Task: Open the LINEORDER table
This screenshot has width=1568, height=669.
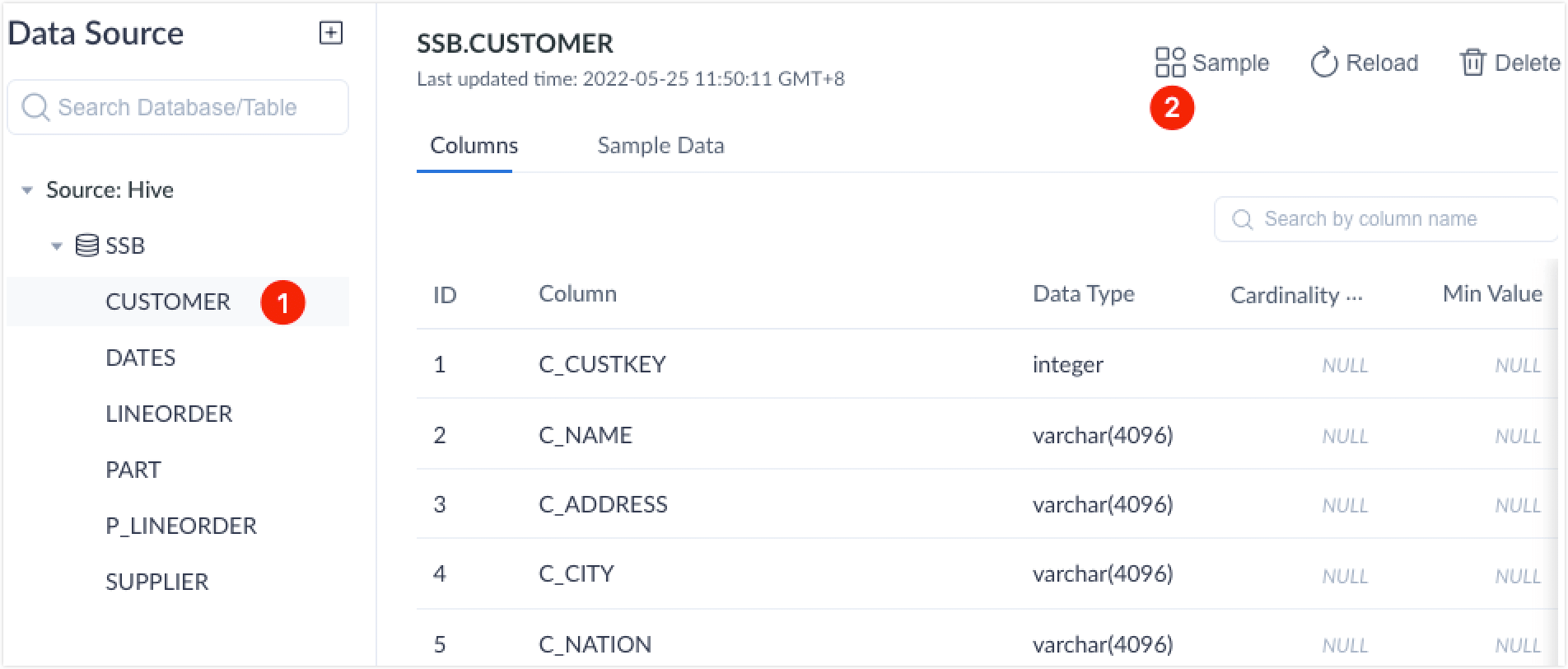Action: click(x=169, y=414)
